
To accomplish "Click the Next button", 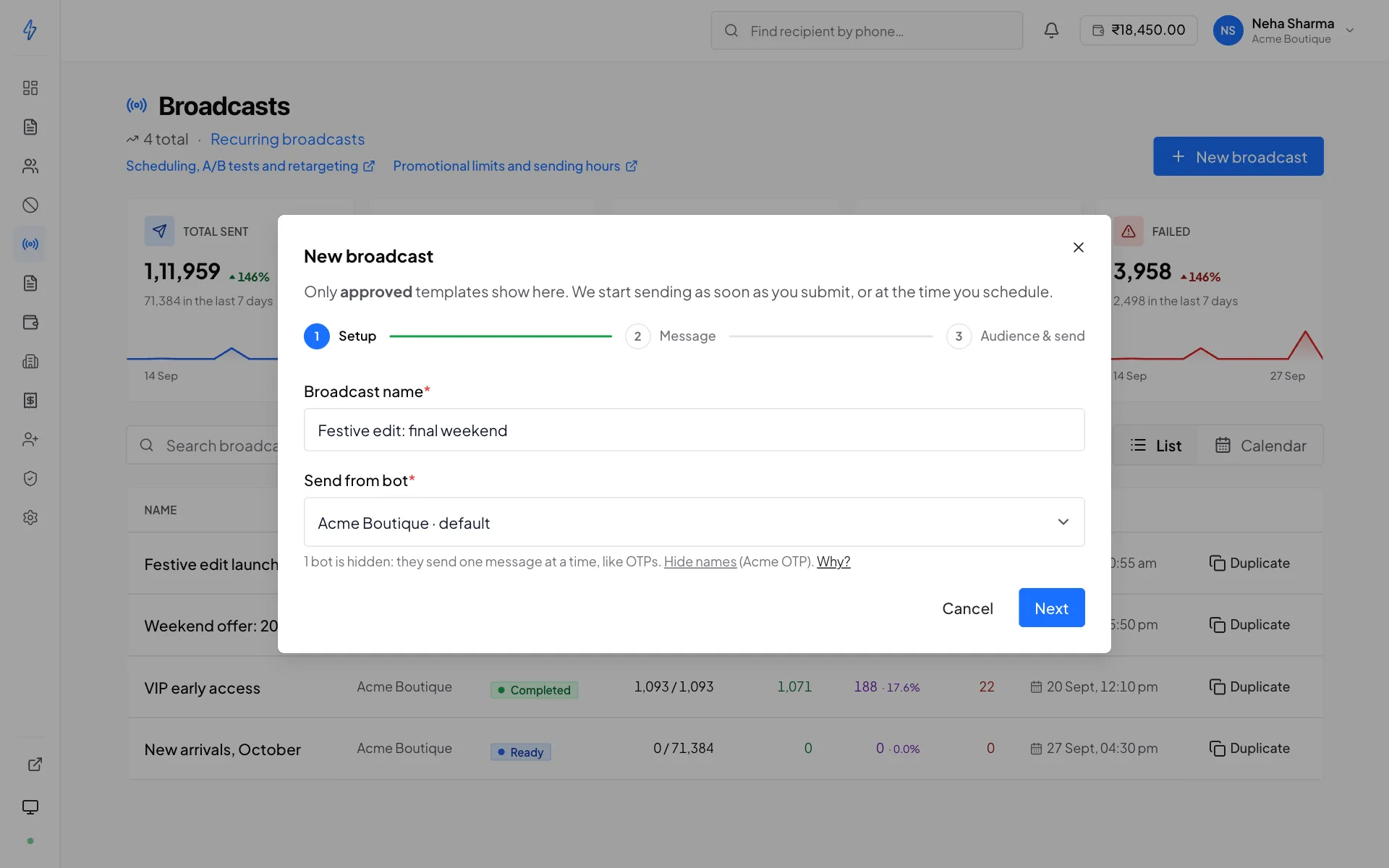I will (1051, 608).
